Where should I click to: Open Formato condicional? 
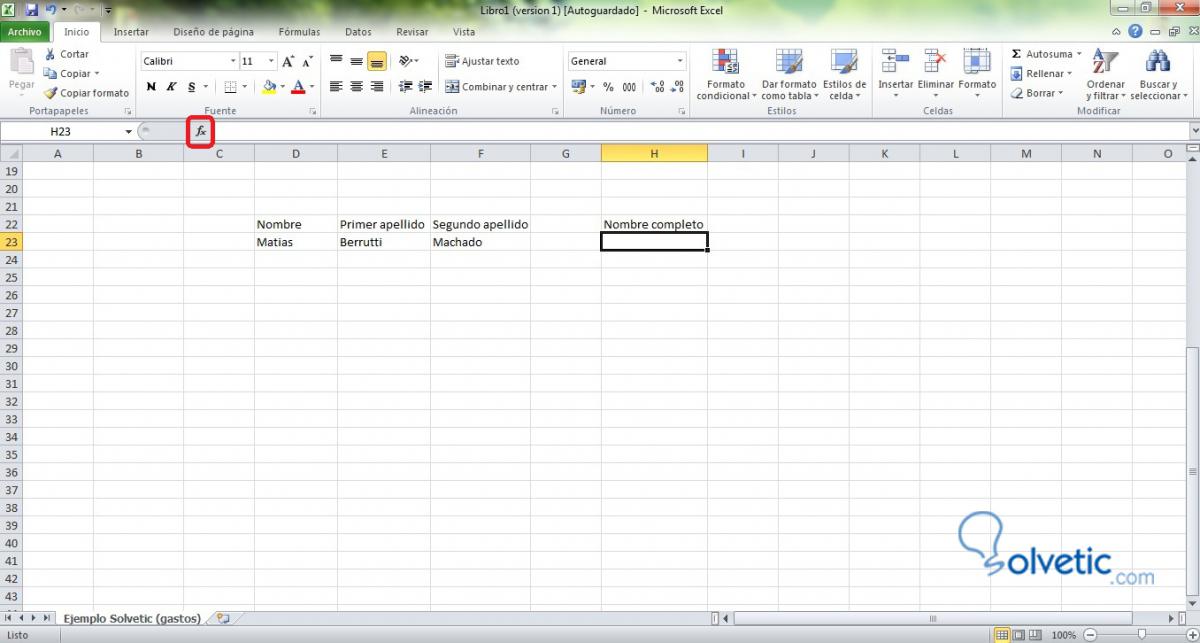point(726,75)
